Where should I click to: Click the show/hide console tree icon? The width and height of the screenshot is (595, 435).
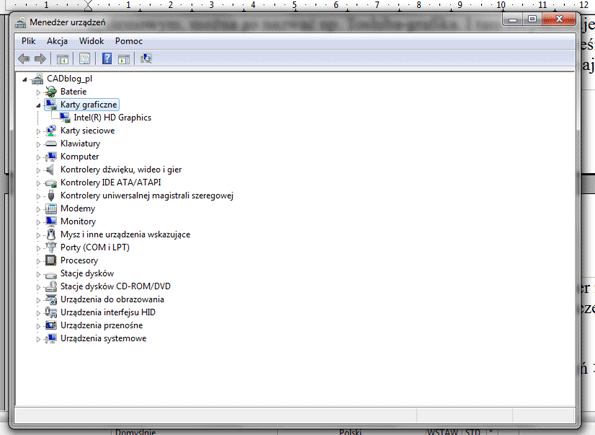click(x=62, y=59)
